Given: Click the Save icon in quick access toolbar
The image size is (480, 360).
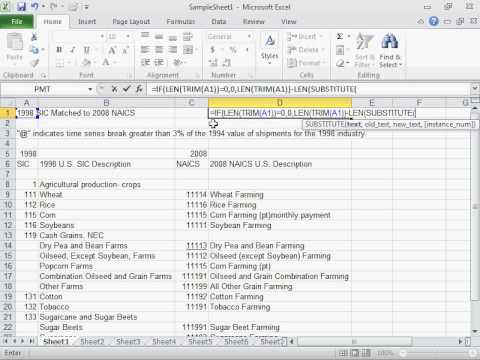Looking at the screenshot, I should tap(21, 7).
